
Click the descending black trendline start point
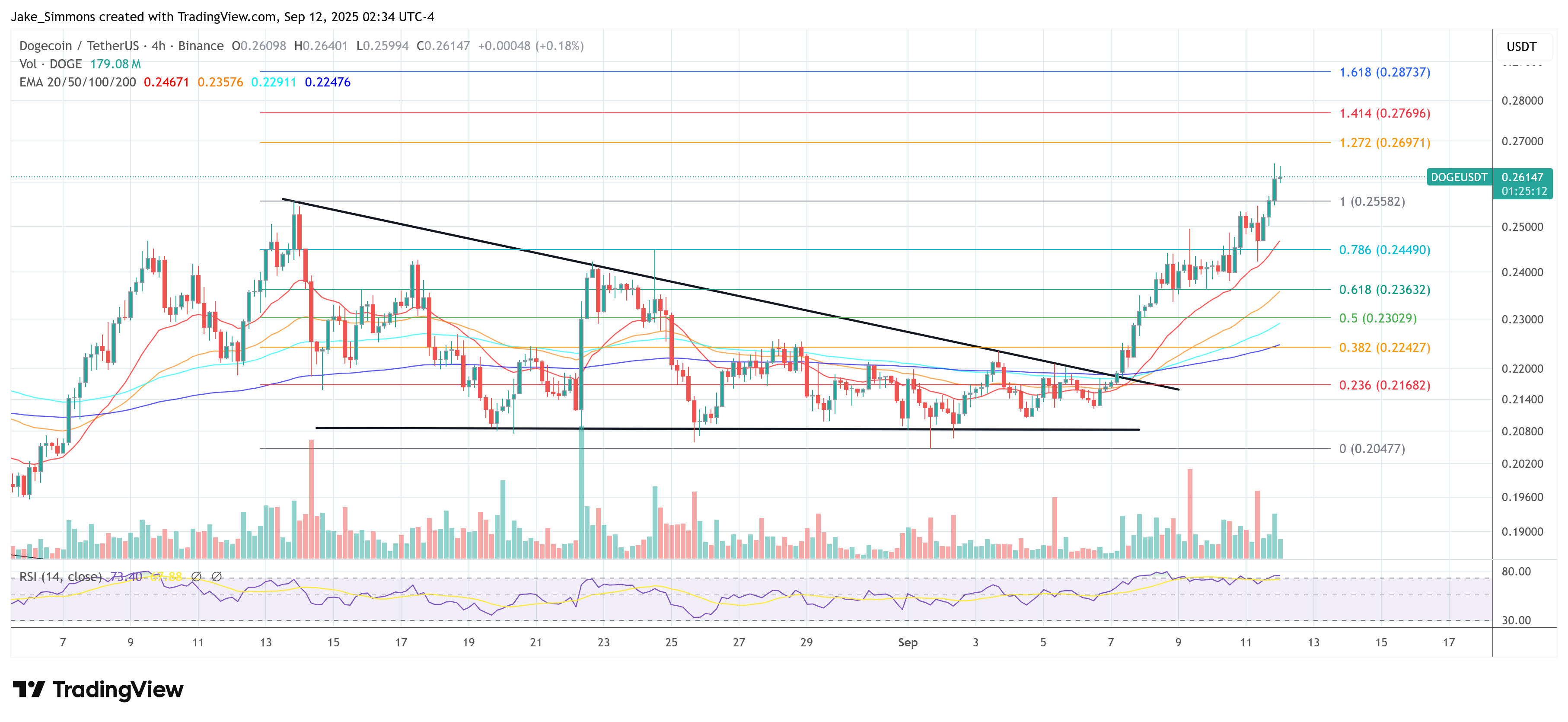[x=283, y=199]
